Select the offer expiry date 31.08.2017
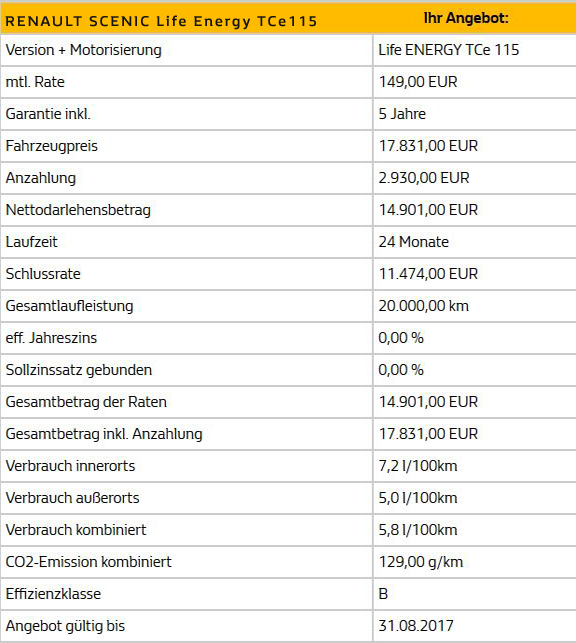The height and width of the screenshot is (643, 576). (x=416, y=626)
